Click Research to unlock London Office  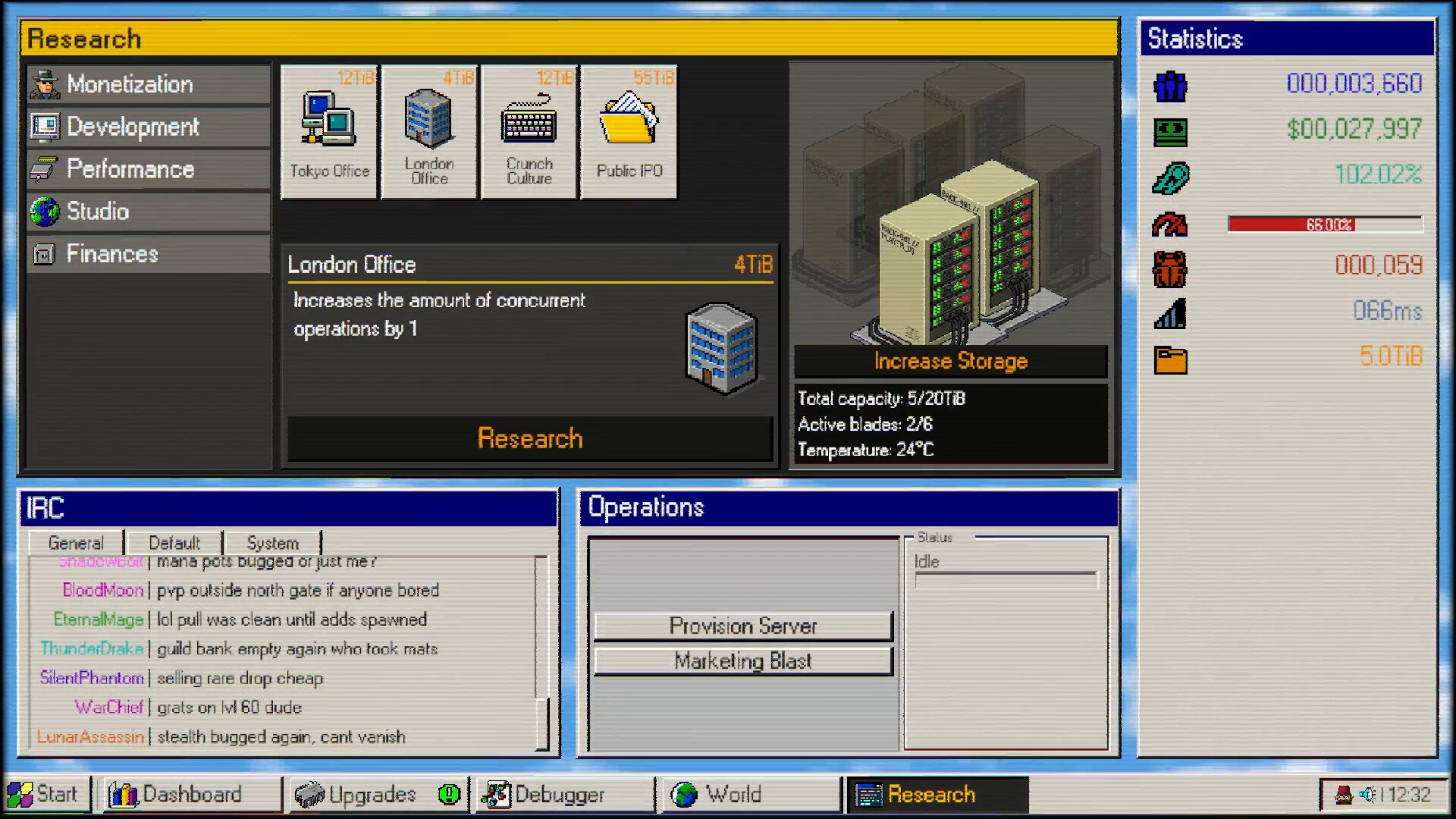(529, 438)
